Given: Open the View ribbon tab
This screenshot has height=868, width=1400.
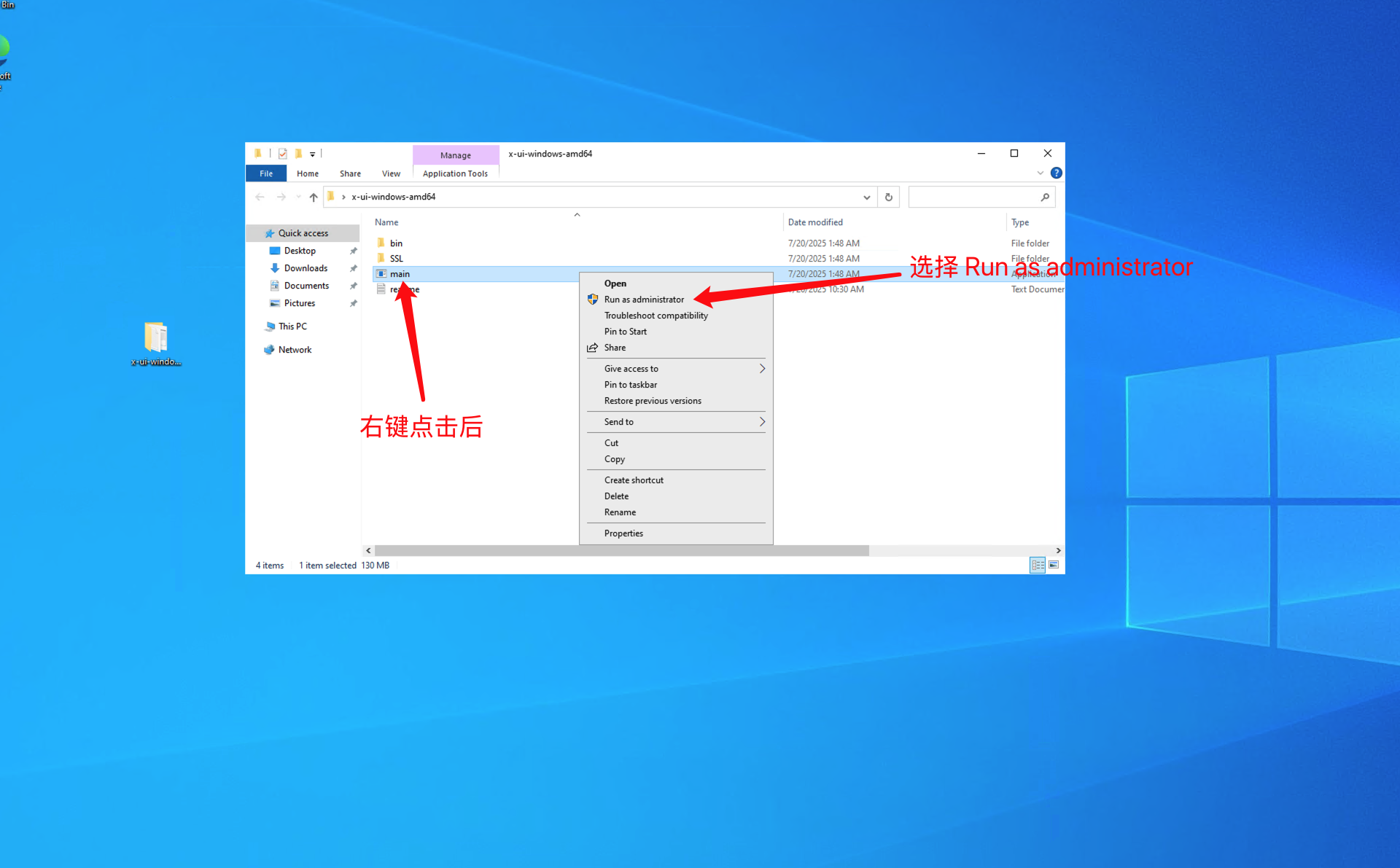Looking at the screenshot, I should coord(391,173).
